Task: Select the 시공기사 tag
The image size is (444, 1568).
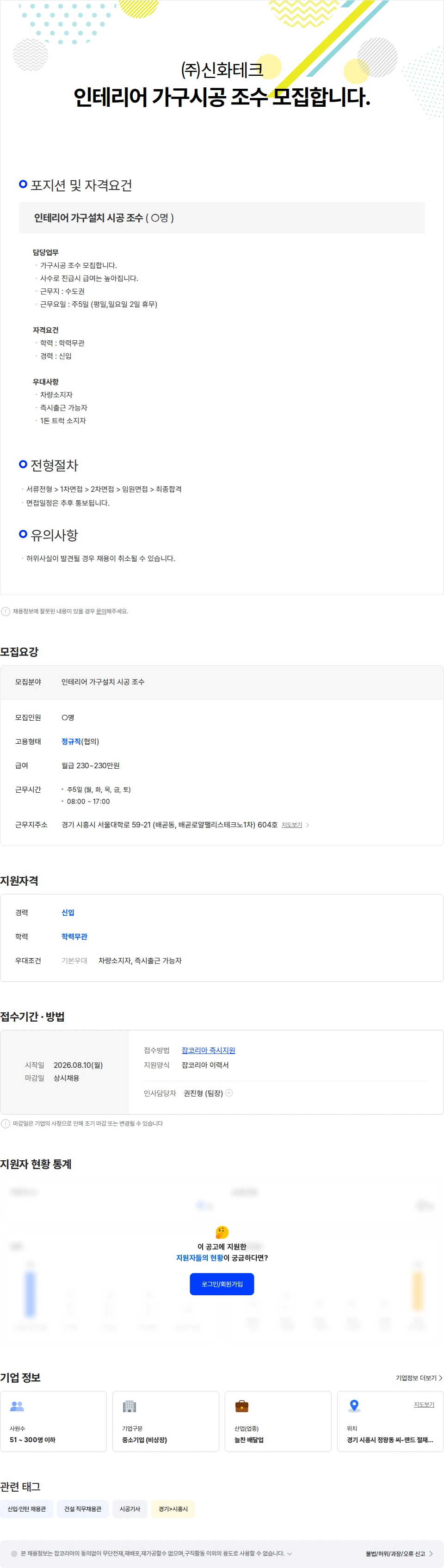Action: pyautogui.click(x=129, y=1508)
